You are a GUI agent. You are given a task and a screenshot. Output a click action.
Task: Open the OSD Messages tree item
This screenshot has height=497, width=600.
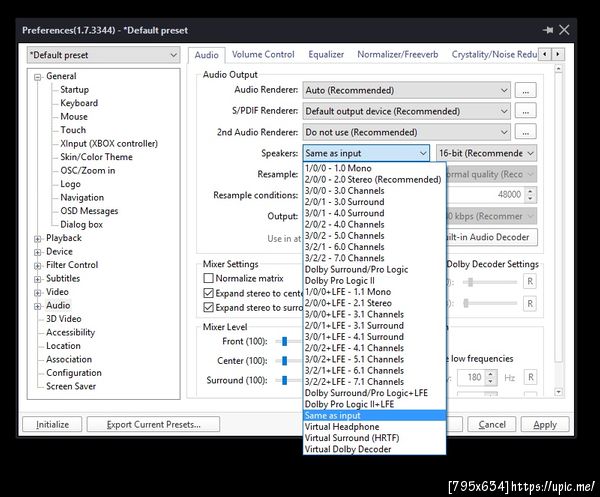click(89, 211)
